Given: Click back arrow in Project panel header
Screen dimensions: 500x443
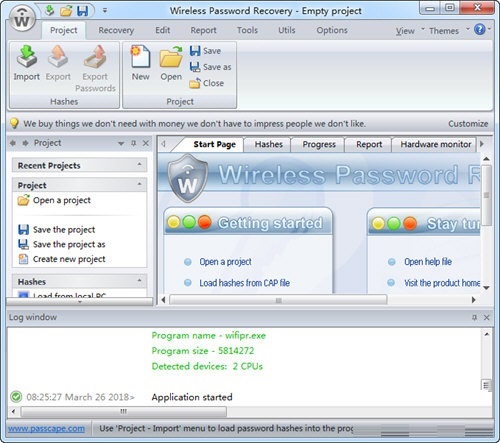Looking at the screenshot, I should (13, 143).
